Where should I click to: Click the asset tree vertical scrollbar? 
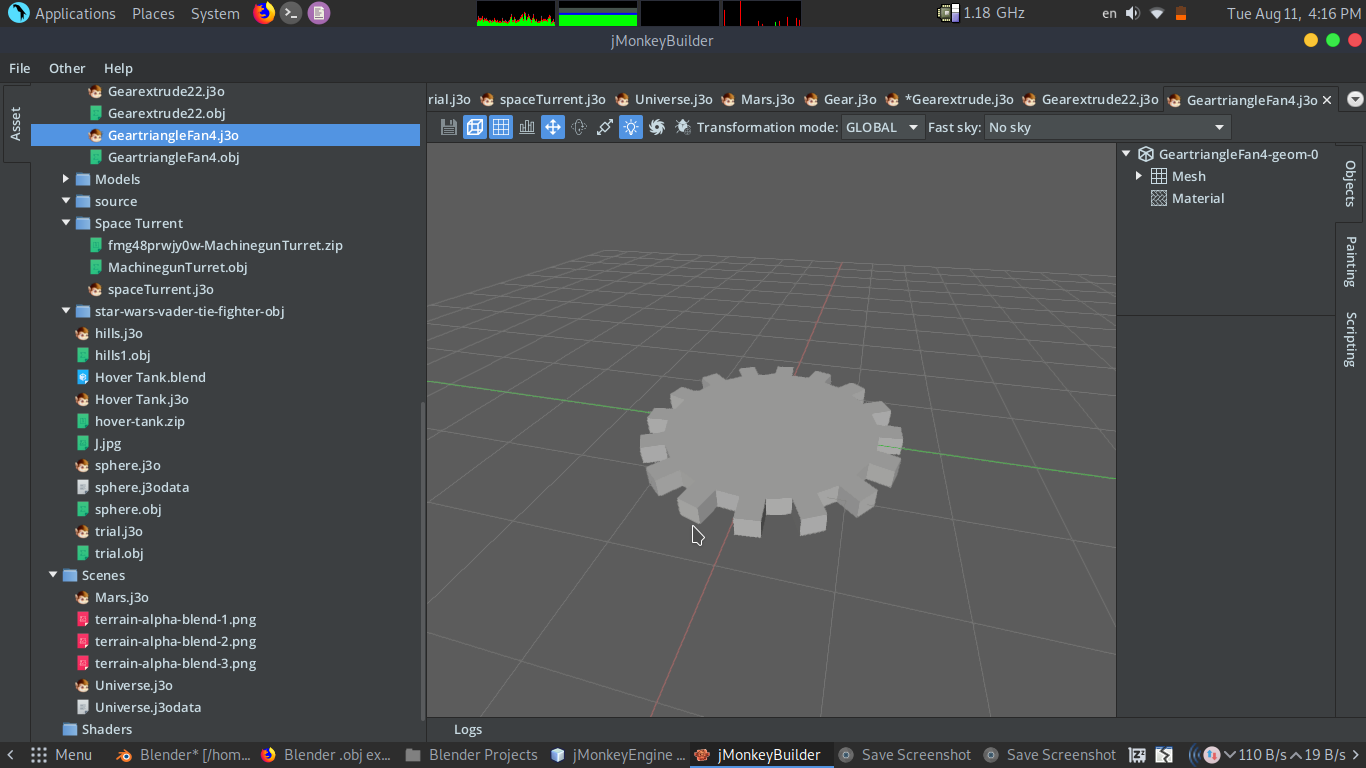[422, 560]
